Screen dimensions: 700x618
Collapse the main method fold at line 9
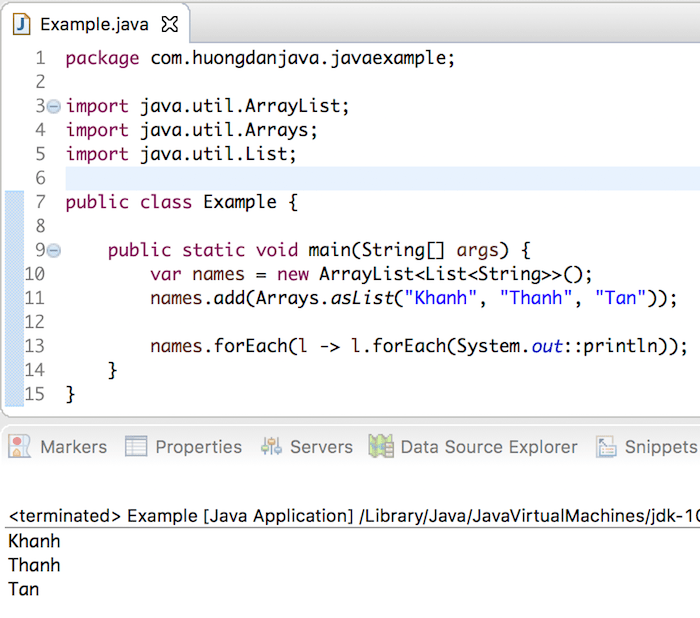tap(54, 251)
